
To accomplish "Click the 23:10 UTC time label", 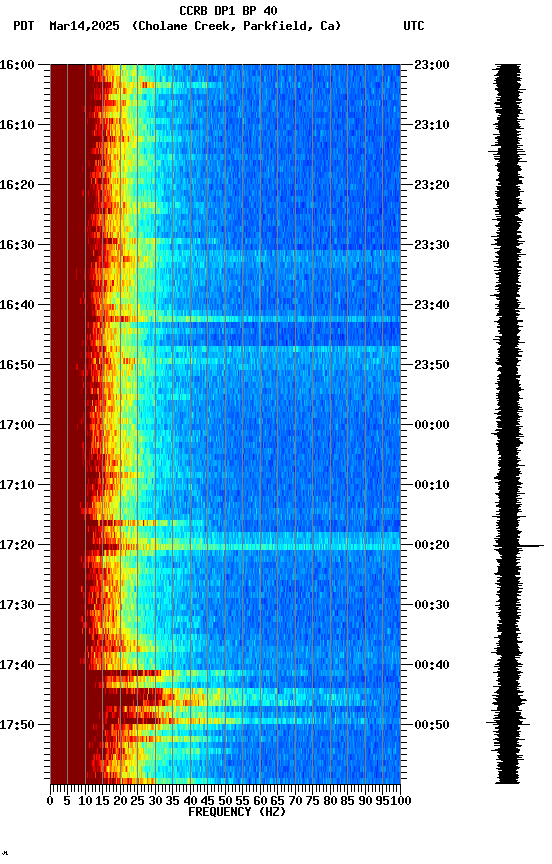I will (x=432, y=125).
